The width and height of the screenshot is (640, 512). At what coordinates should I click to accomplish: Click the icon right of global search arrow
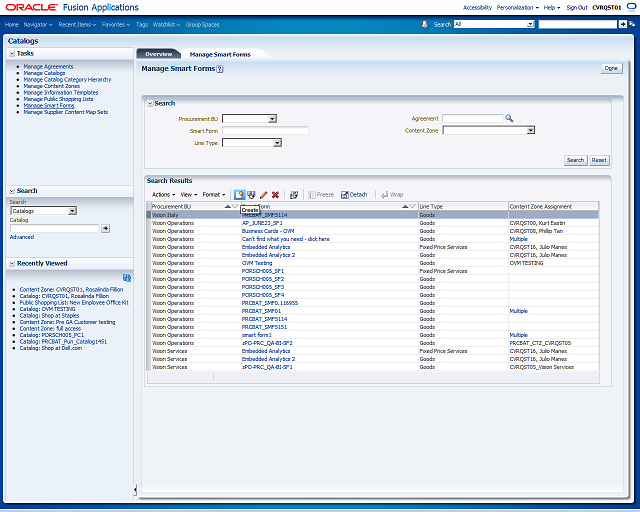click(x=632, y=24)
